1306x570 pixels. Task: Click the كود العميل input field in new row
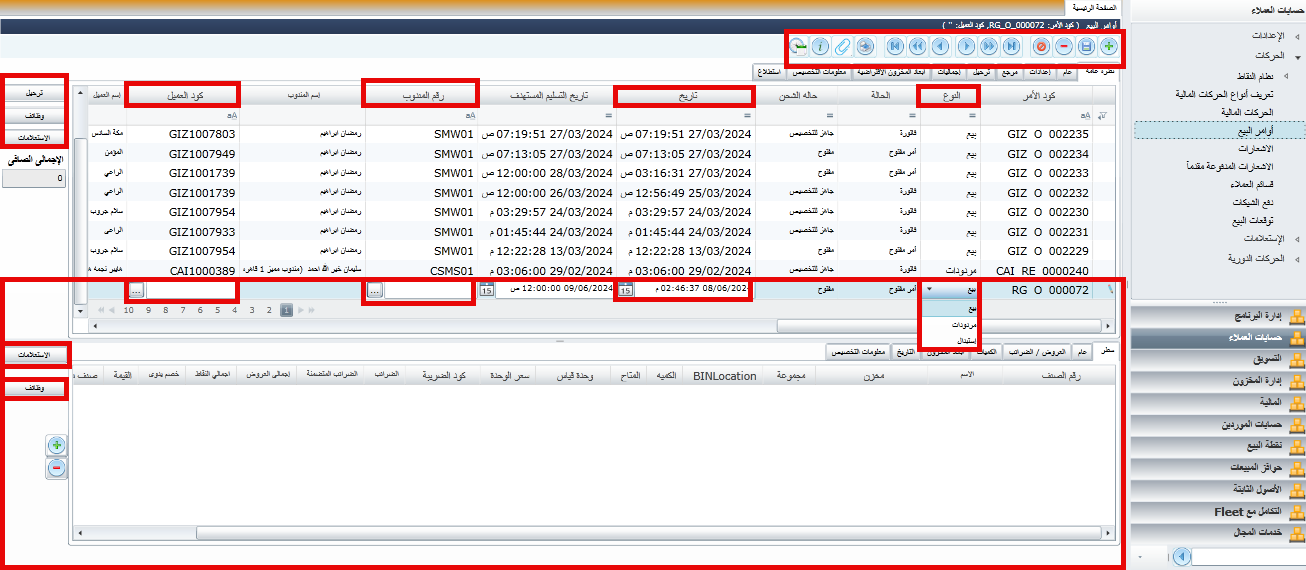coord(192,290)
